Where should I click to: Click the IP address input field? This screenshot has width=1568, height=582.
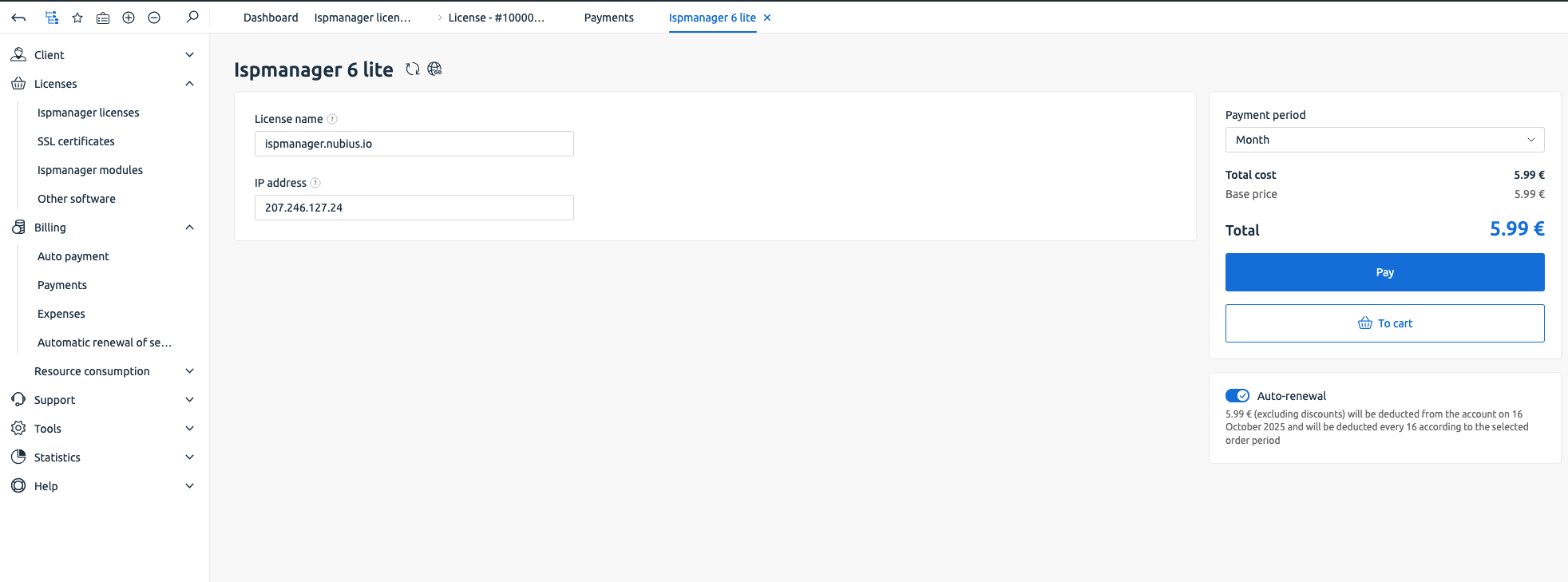(414, 208)
